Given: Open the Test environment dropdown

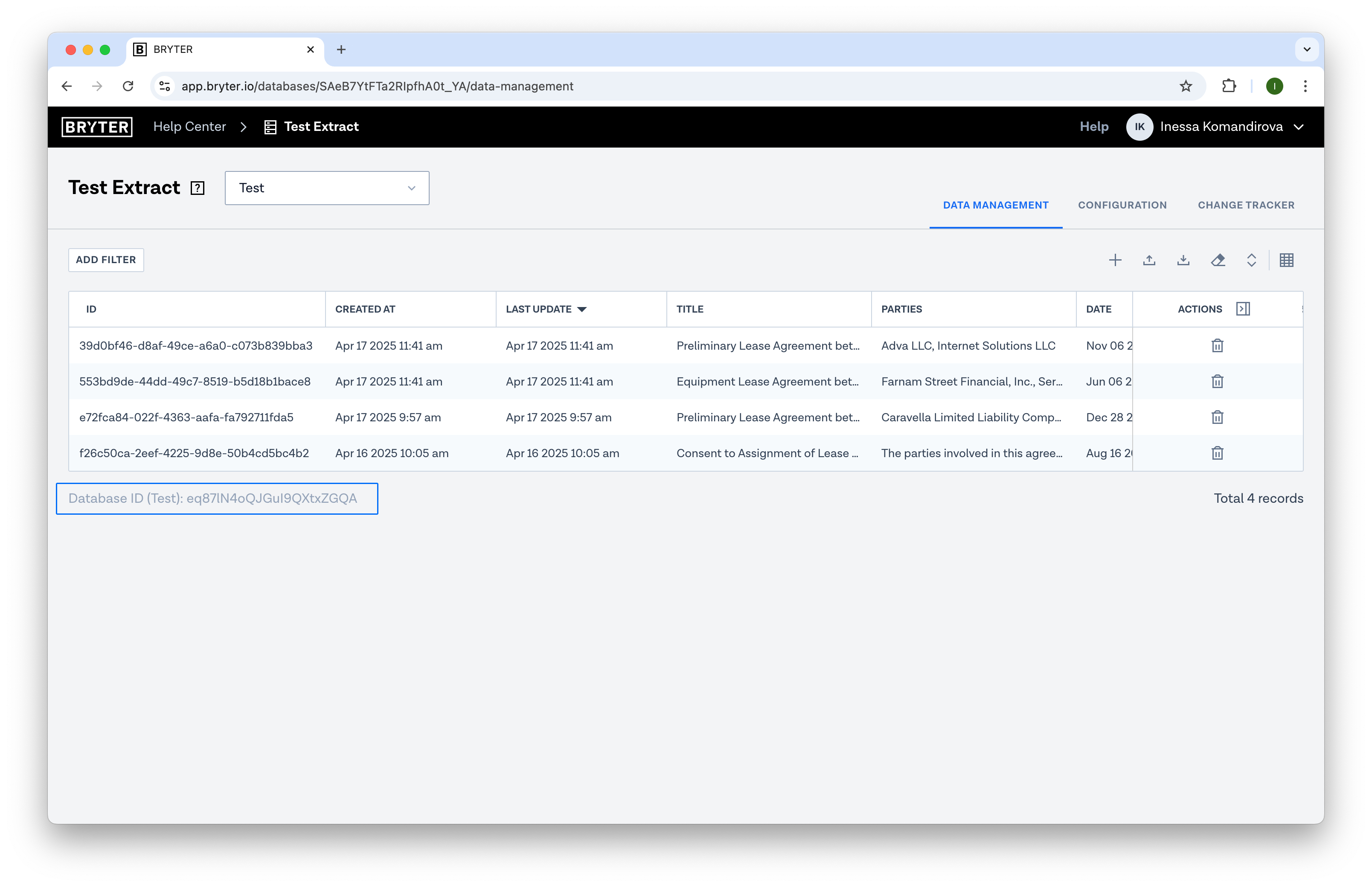Looking at the screenshot, I should tap(326, 188).
